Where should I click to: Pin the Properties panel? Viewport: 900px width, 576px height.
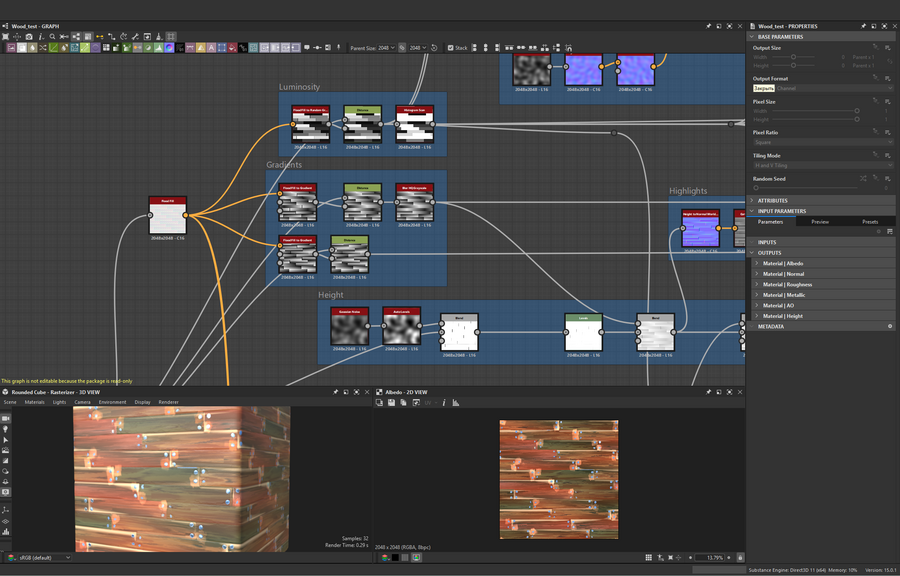point(864,26)
